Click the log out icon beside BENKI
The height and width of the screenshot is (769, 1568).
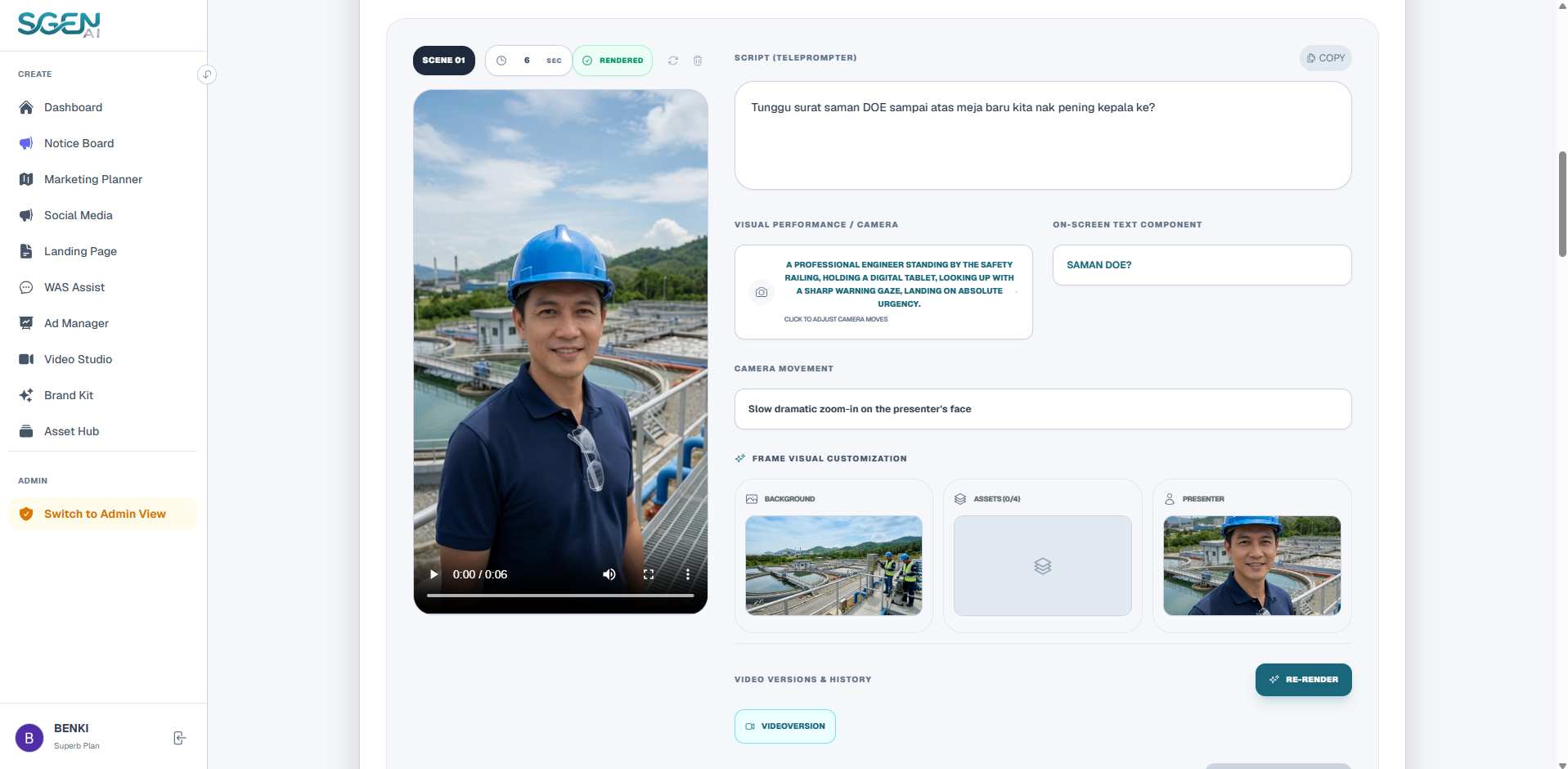180,738
